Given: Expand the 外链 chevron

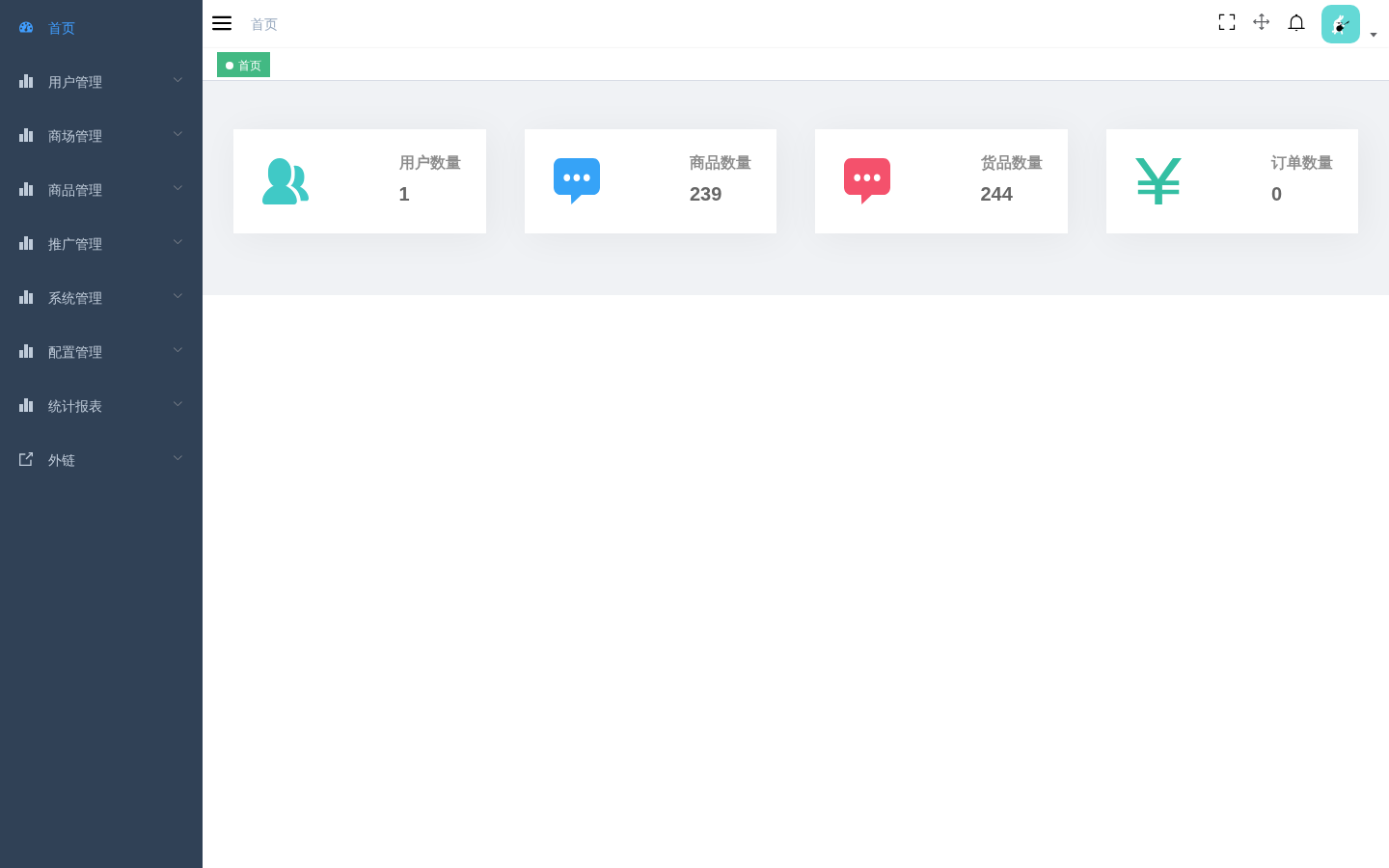Looking at the screenshot, I should click(177, 458).
